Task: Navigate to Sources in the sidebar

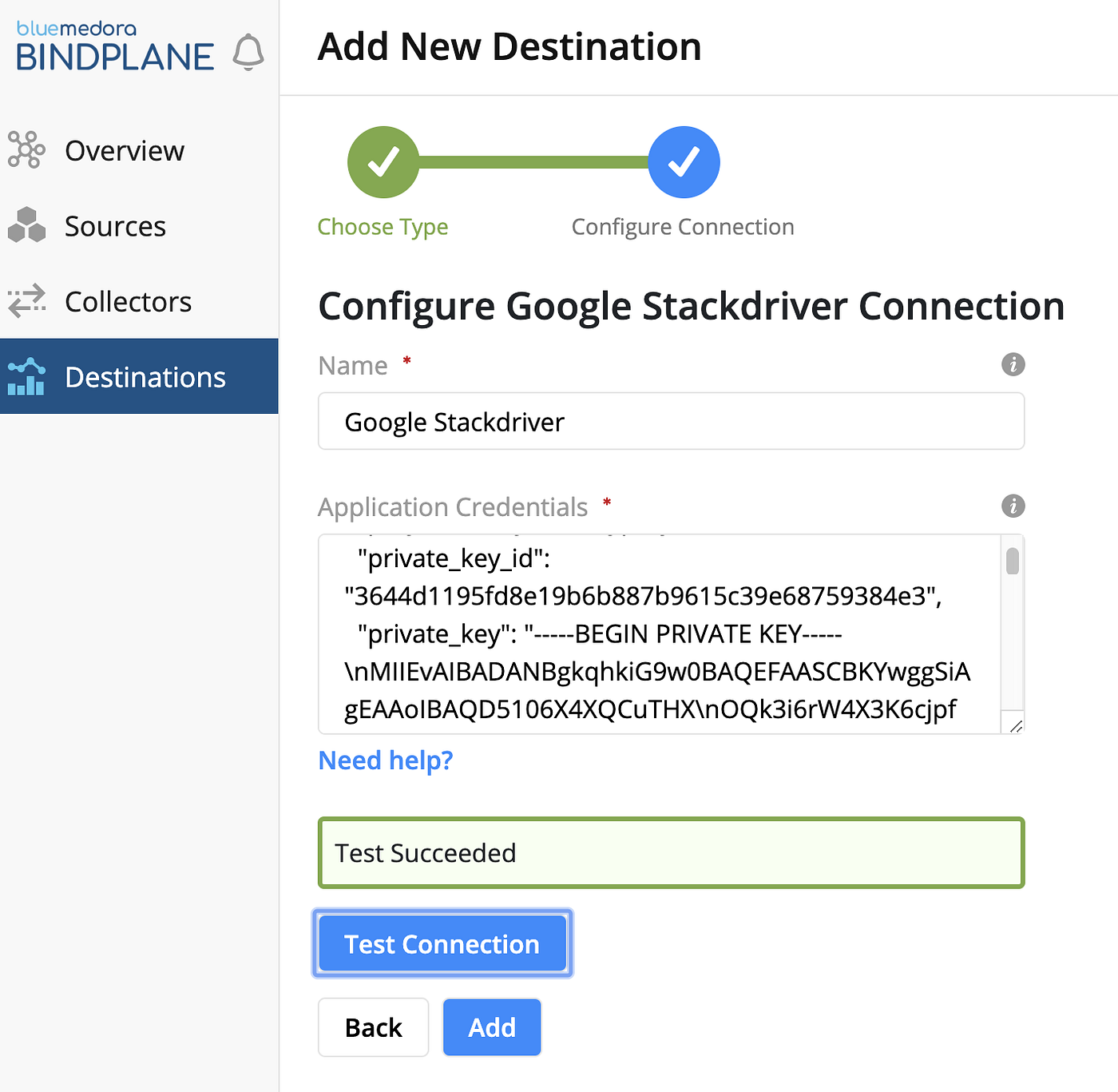Action: coord(115,225)
